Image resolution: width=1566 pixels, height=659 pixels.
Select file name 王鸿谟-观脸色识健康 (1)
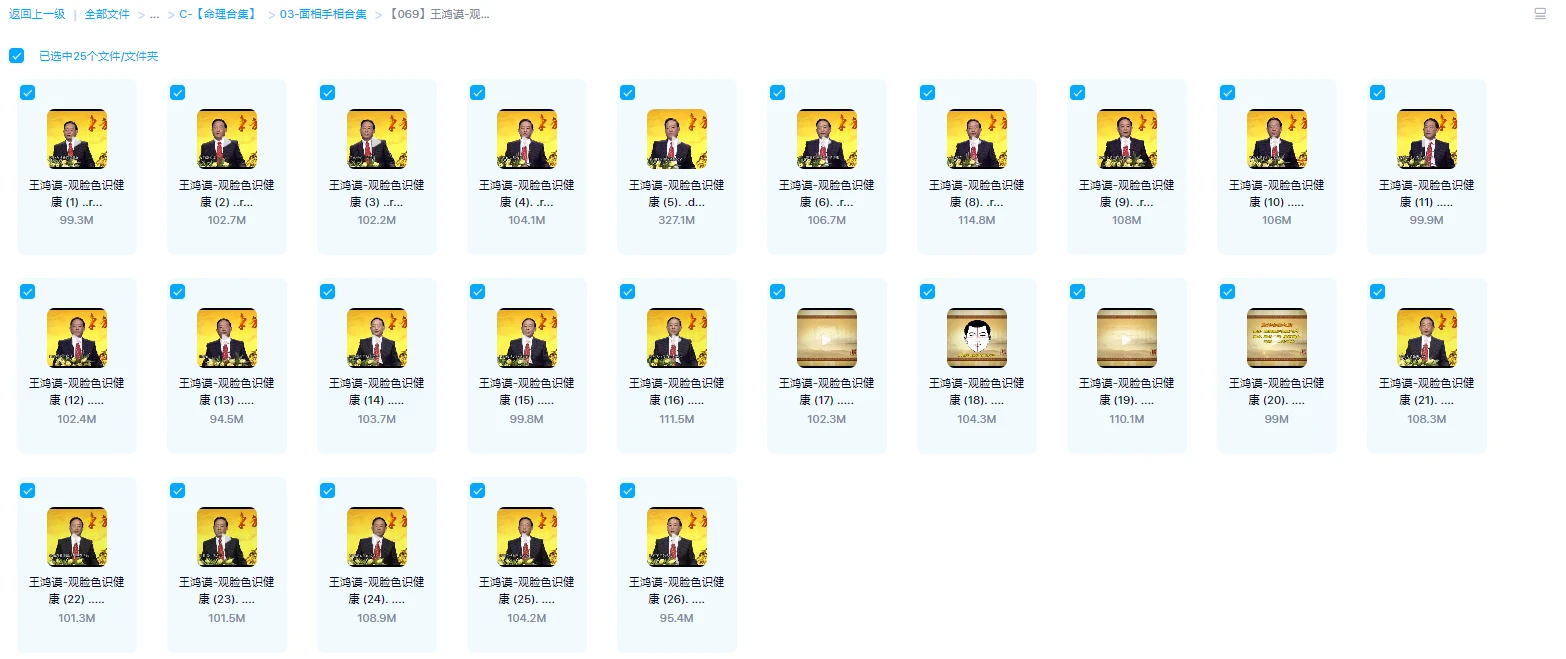pyautogui.click(x=77, y=193)
